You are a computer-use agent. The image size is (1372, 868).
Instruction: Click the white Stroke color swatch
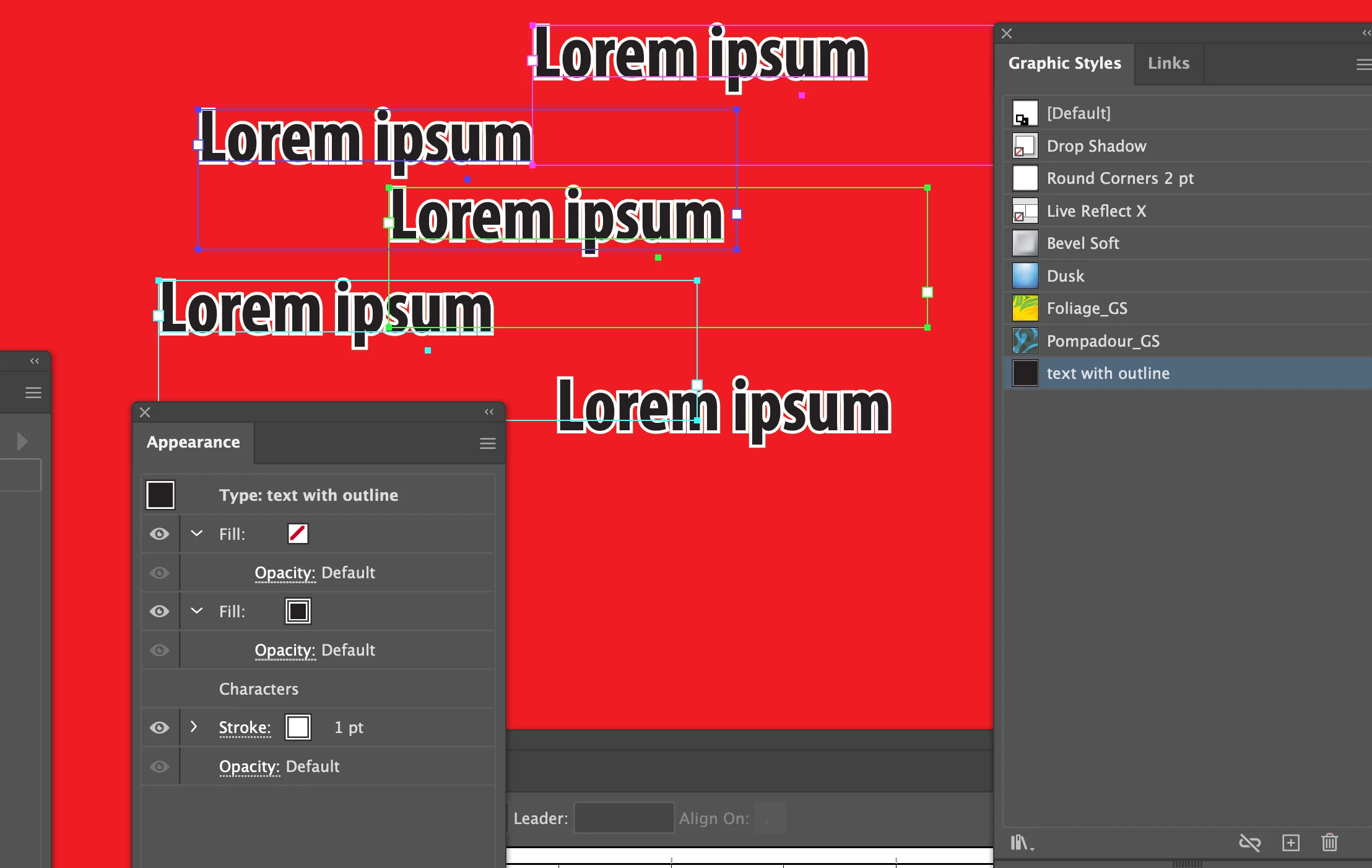298,727
